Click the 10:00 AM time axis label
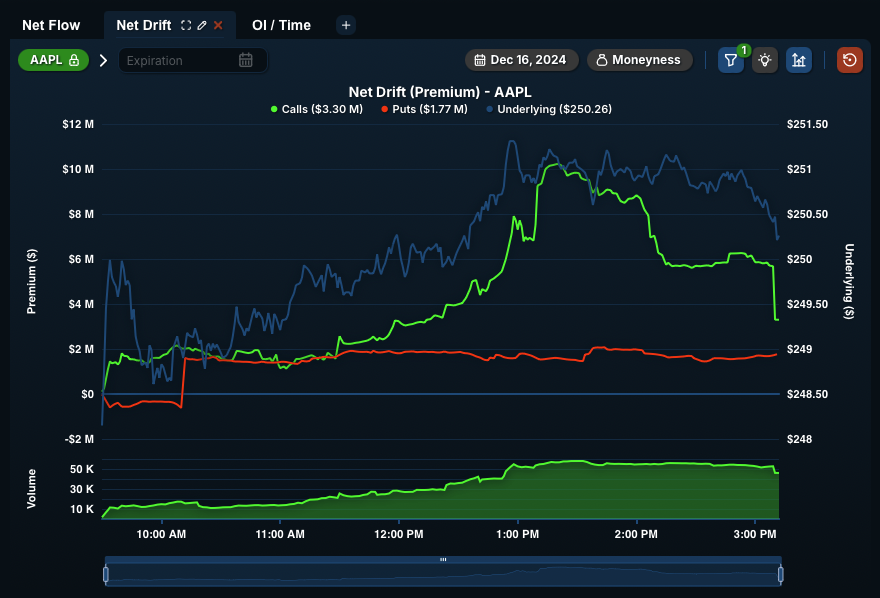The height and width of the screenshot is (598, 880). point(161,534)
